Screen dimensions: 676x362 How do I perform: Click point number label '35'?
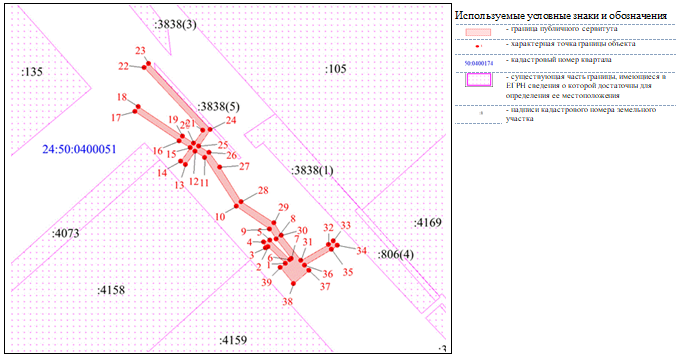point(347,272)
